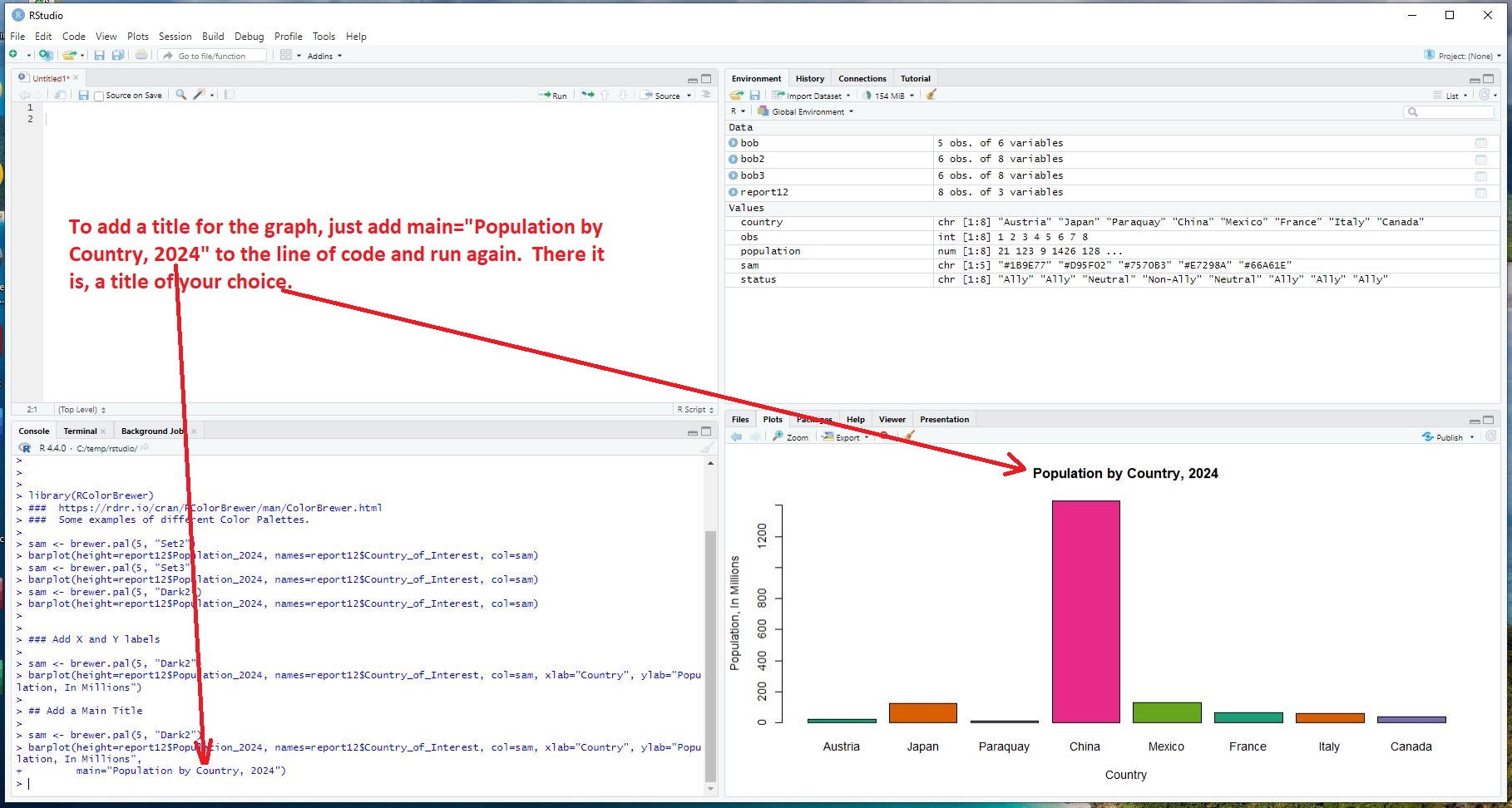This screenshot has height=808, width=1512.
Task: Open the Session menu
Action: tap(175, 37)
